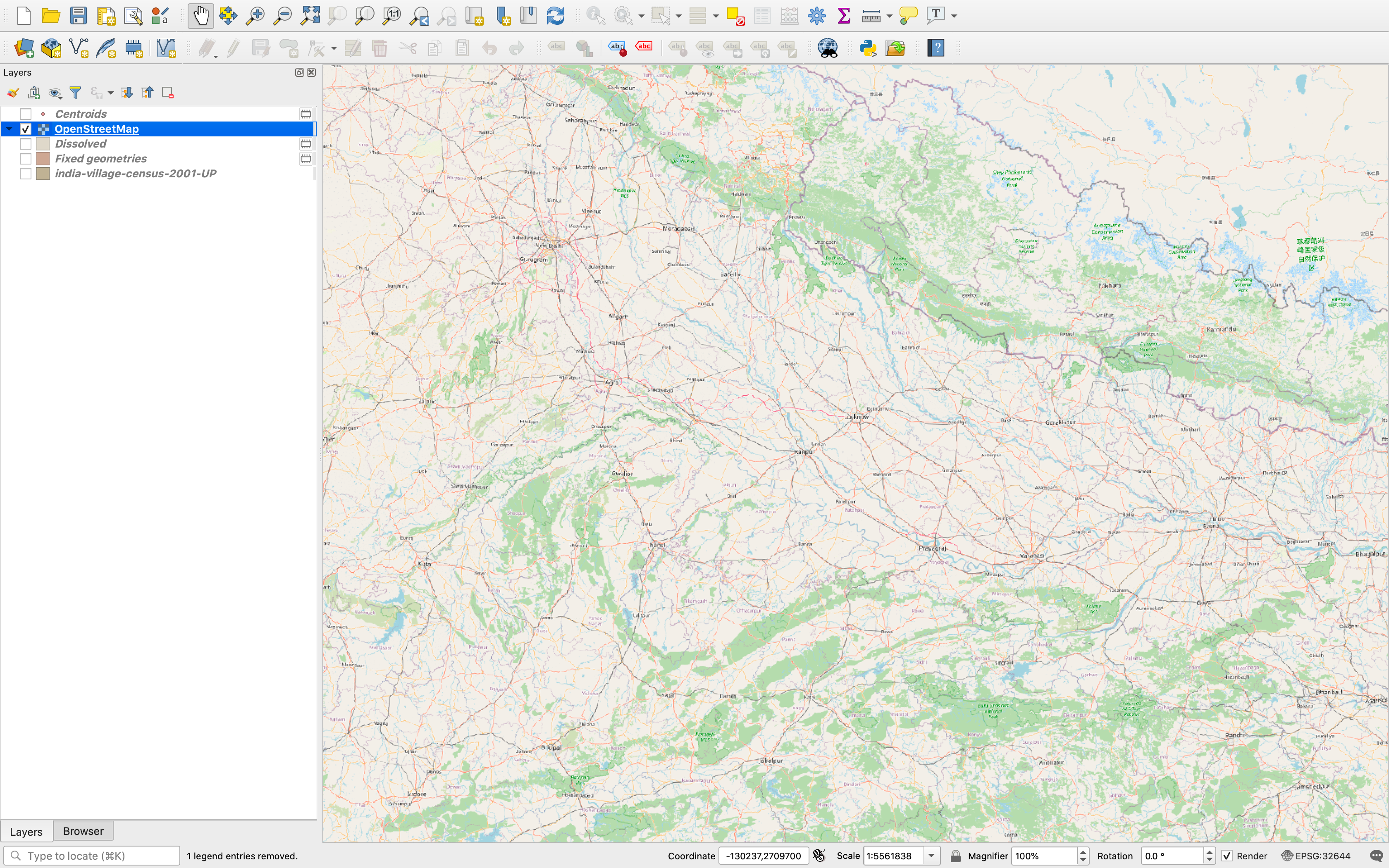Open the text annotation tool dropdown arrow

[954, 16]
